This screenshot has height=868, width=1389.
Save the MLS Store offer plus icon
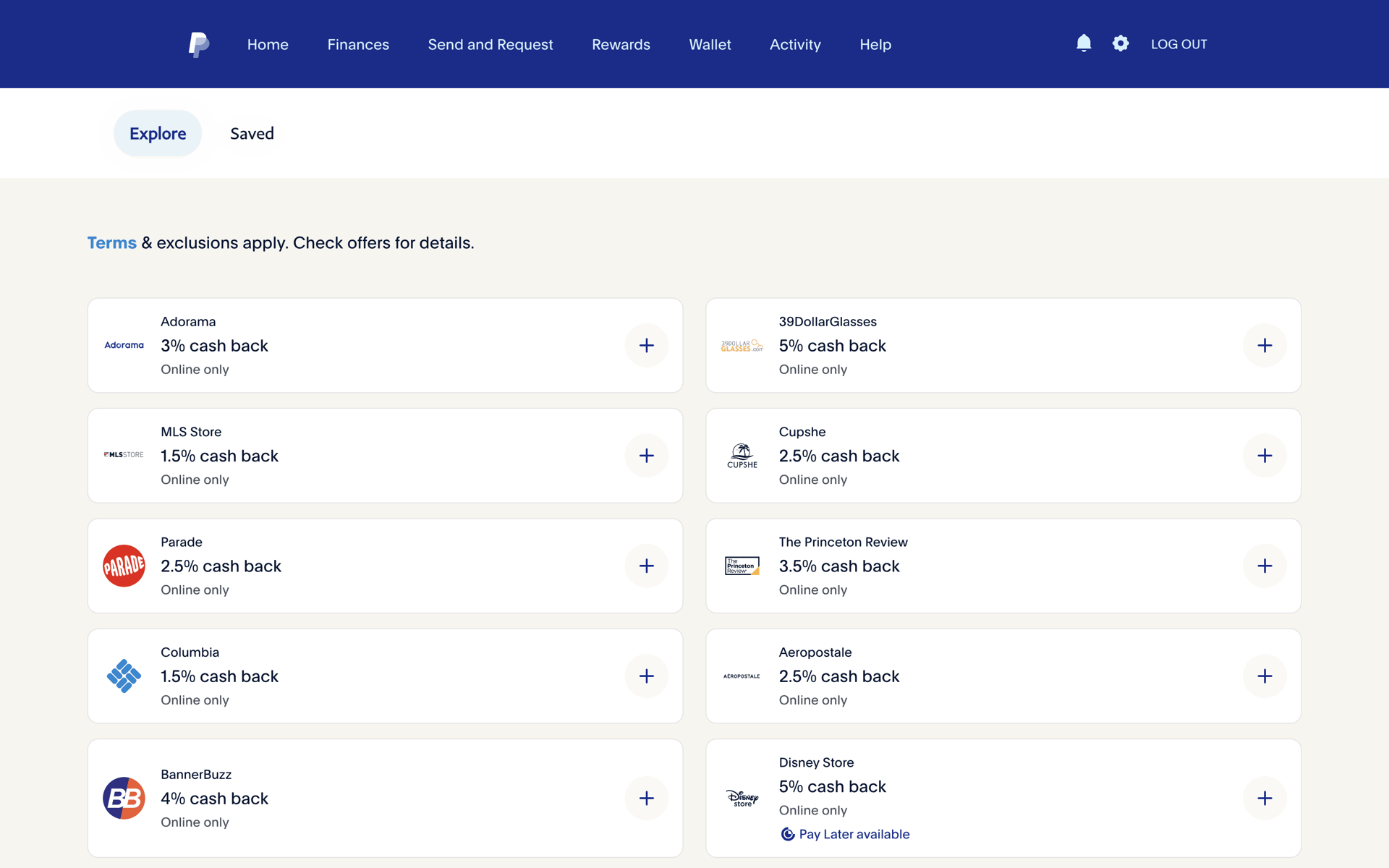pyautogui.click(x=647, y=456)
